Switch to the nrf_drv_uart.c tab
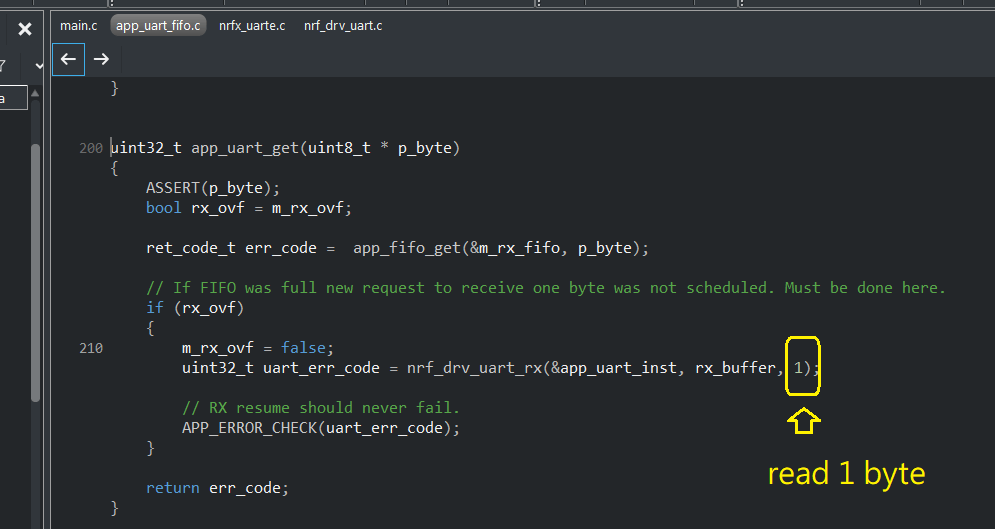The height and width of the screenshot is (529, 995). coord(343,25)
